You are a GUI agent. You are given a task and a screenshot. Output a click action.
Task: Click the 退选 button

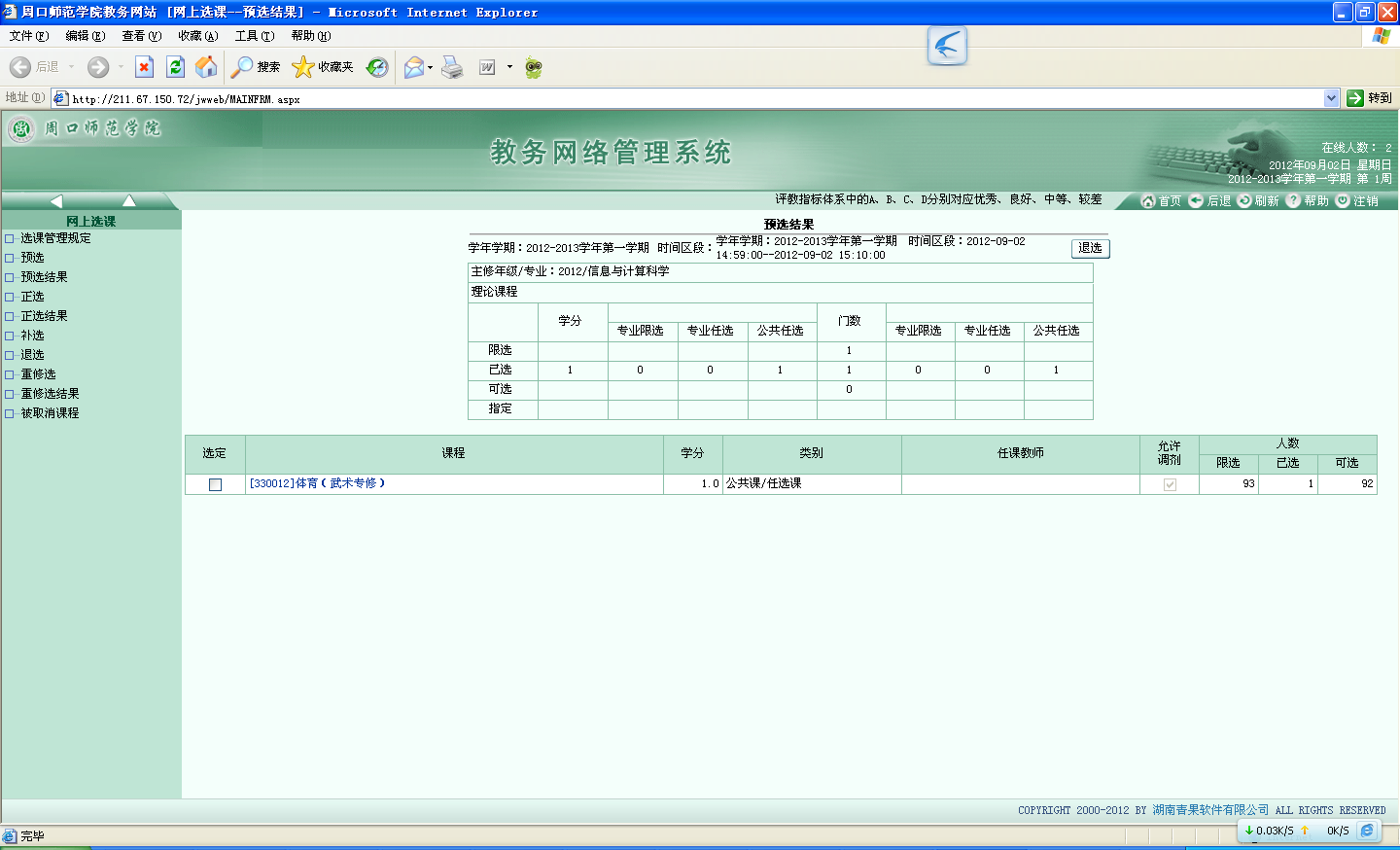click(x=1090, y=248)
